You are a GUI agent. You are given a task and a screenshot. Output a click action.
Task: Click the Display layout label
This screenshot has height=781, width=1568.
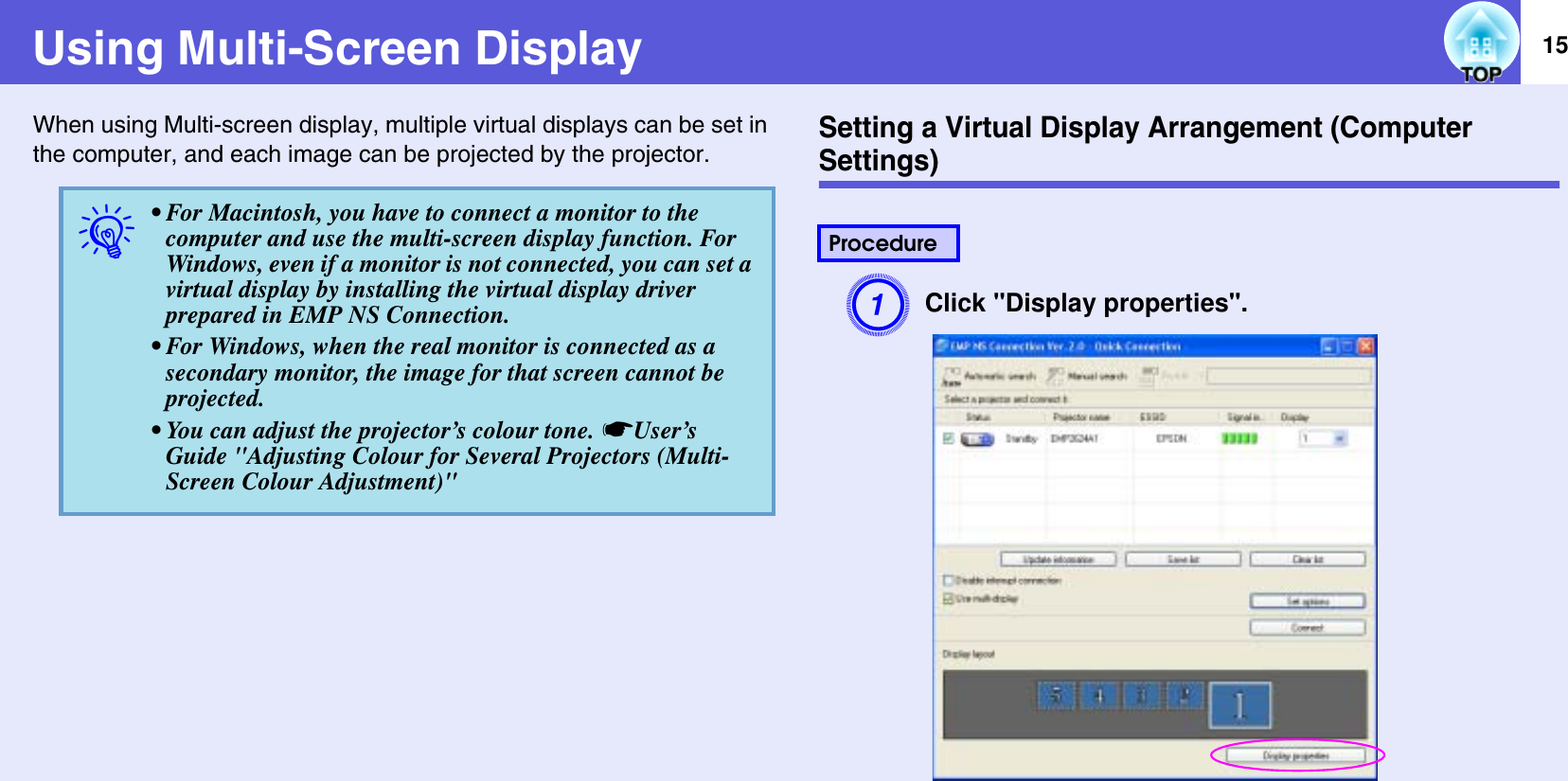point(969,654)
